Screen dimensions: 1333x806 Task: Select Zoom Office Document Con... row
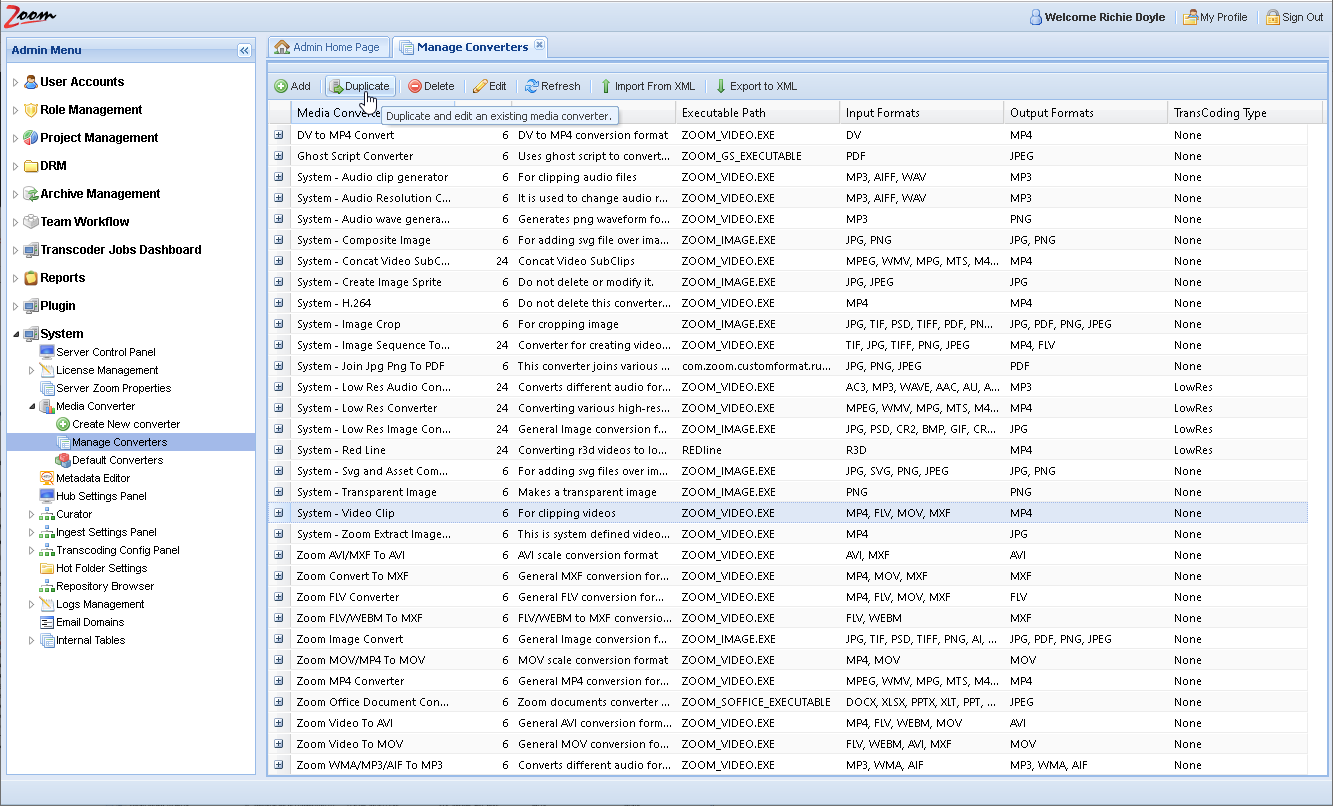coord(788,702)
